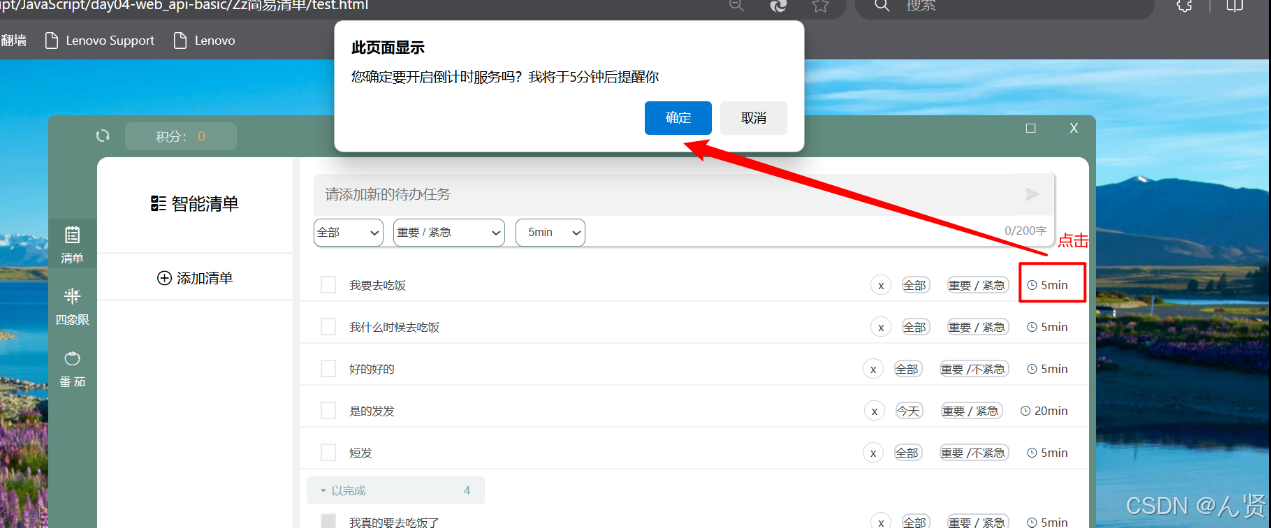
Task: Delete 我什么时候去吃饭 with its x icon
Action: point(880,327)
